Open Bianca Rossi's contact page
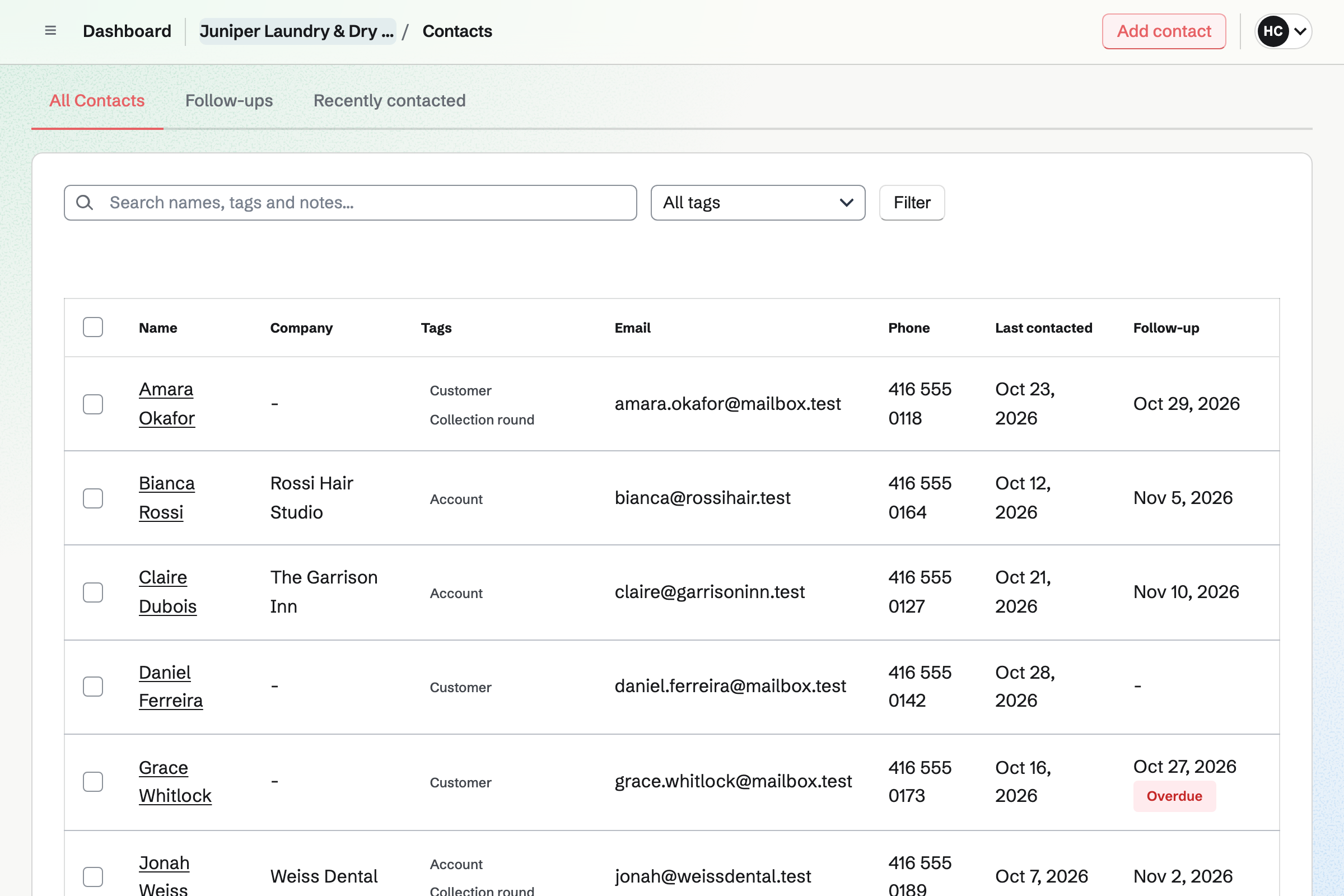The height and width of the screenshot is (896, 1344). [x=167, y=498]
